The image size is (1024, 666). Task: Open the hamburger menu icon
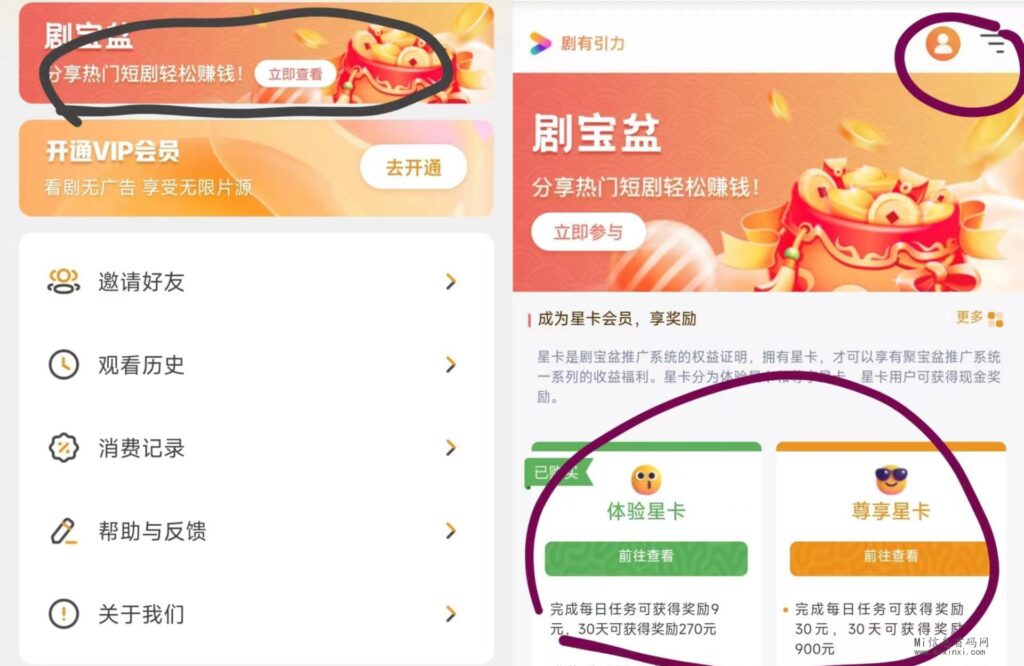[993, 43]
